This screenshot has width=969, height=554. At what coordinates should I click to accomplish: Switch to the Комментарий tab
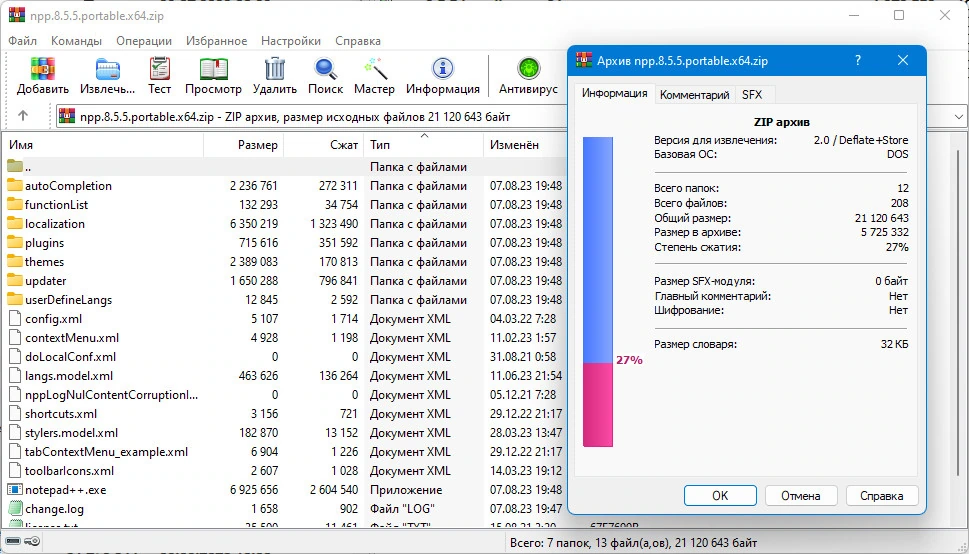(x=695, y=95)
